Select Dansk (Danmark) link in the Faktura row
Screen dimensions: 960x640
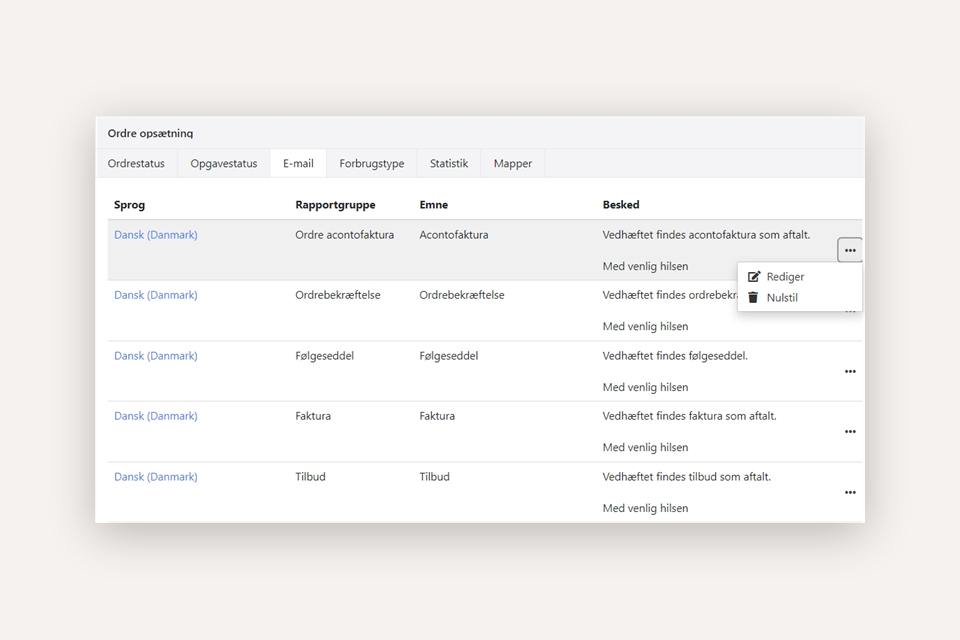point(156,416)
